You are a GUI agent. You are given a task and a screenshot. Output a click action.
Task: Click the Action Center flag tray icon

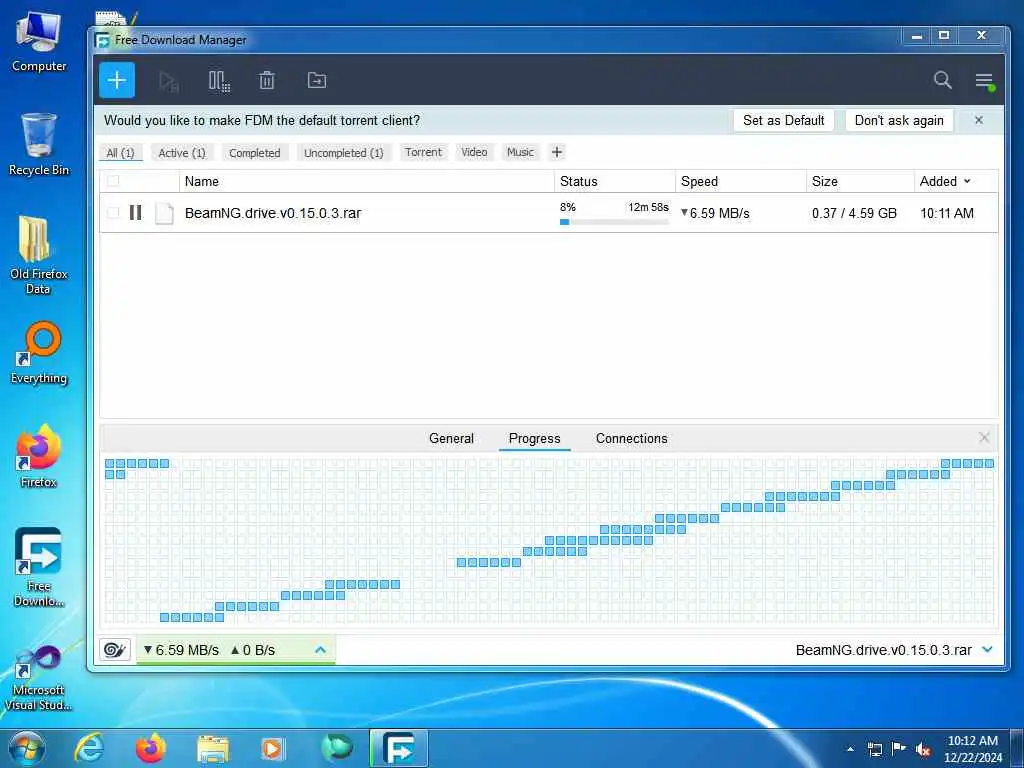[x=899, y=748]
